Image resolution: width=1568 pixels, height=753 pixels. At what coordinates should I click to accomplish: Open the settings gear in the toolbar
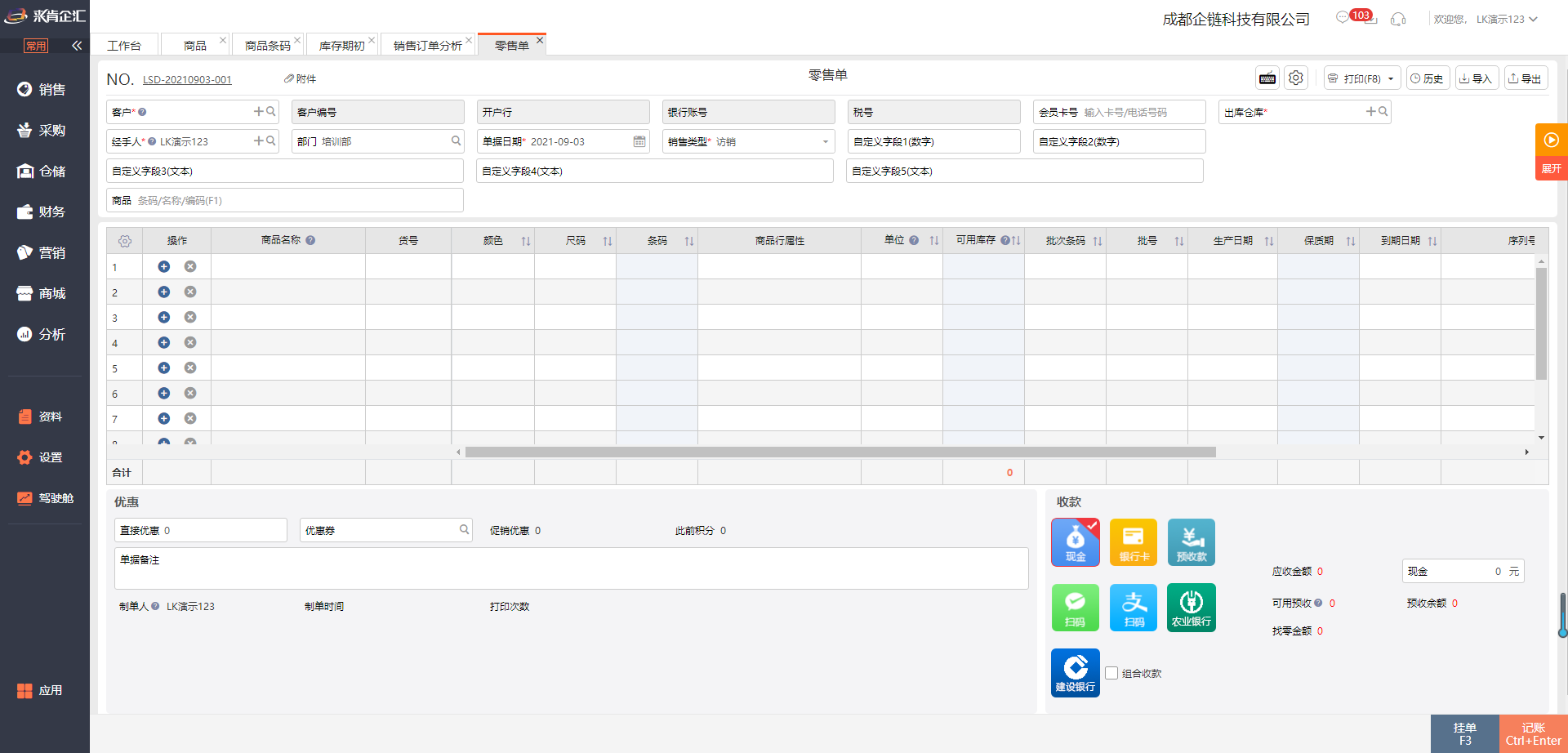(x=1295, y=78)
